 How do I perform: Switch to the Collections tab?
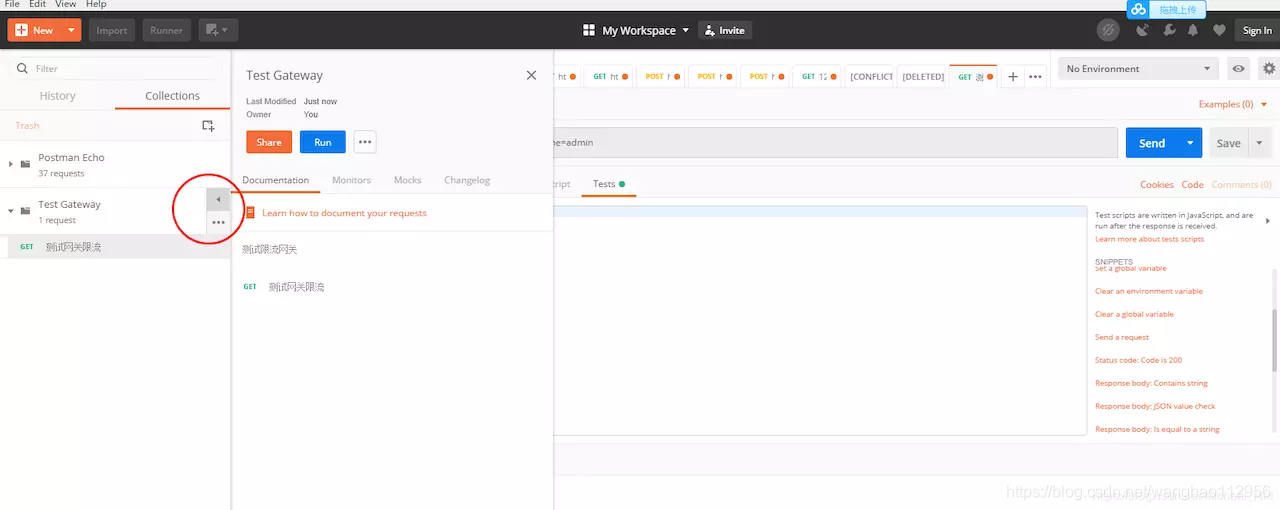[172, 96]
